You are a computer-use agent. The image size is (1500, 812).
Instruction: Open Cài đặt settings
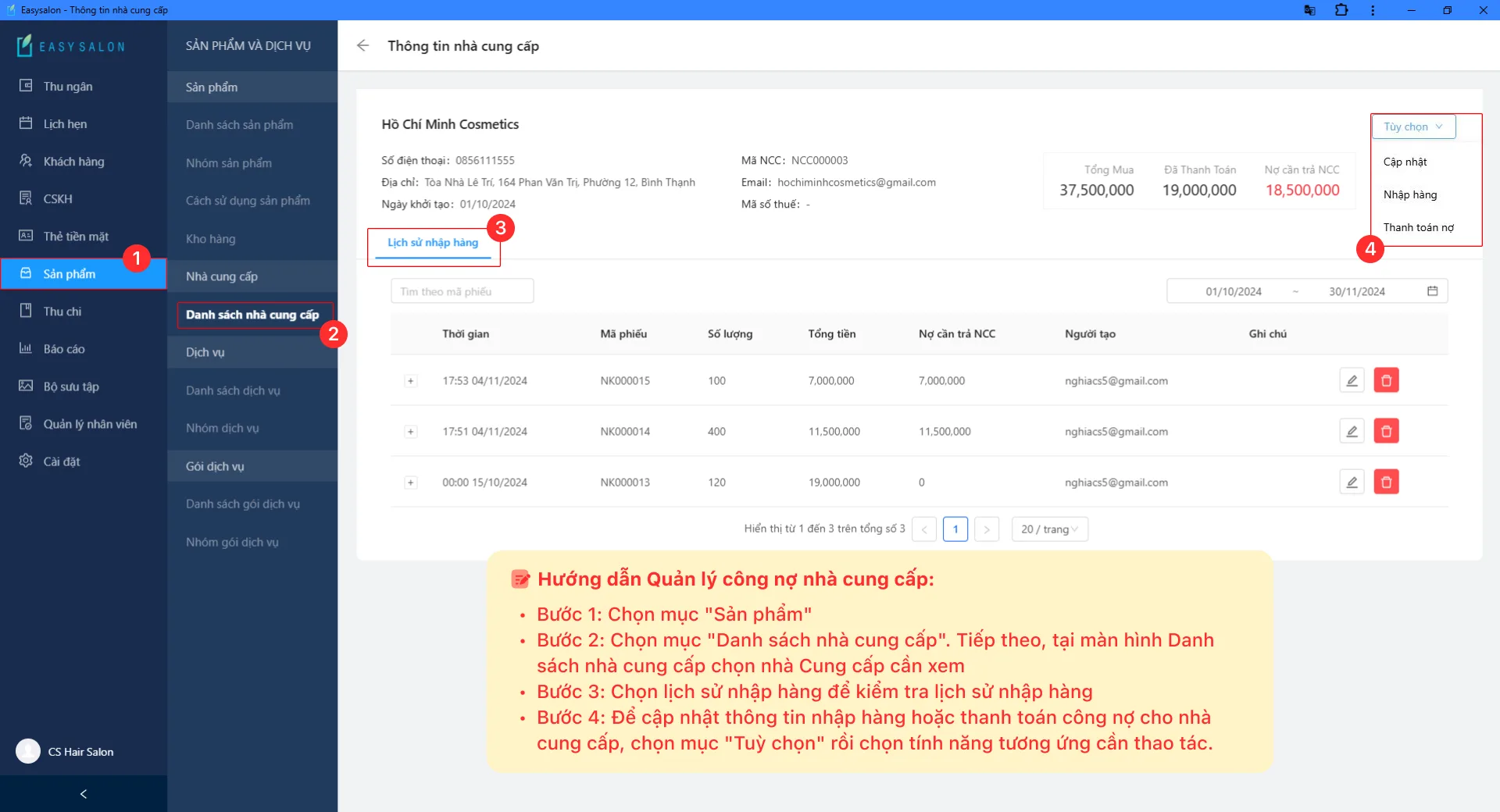pyautogui.click(x=83, y=461)
